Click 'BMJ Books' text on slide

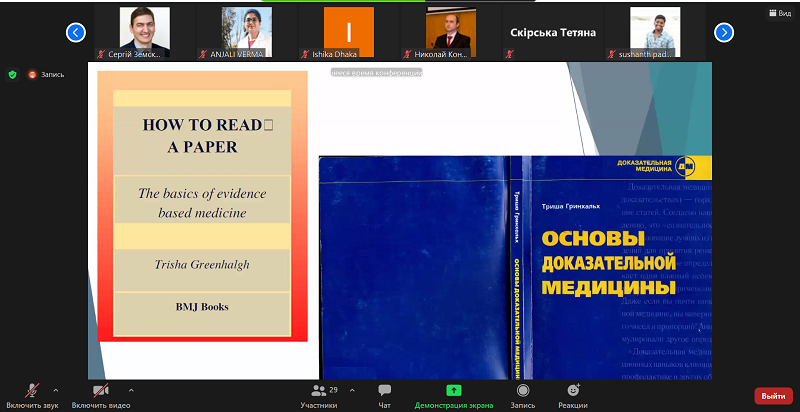click(x=202, y=307)
